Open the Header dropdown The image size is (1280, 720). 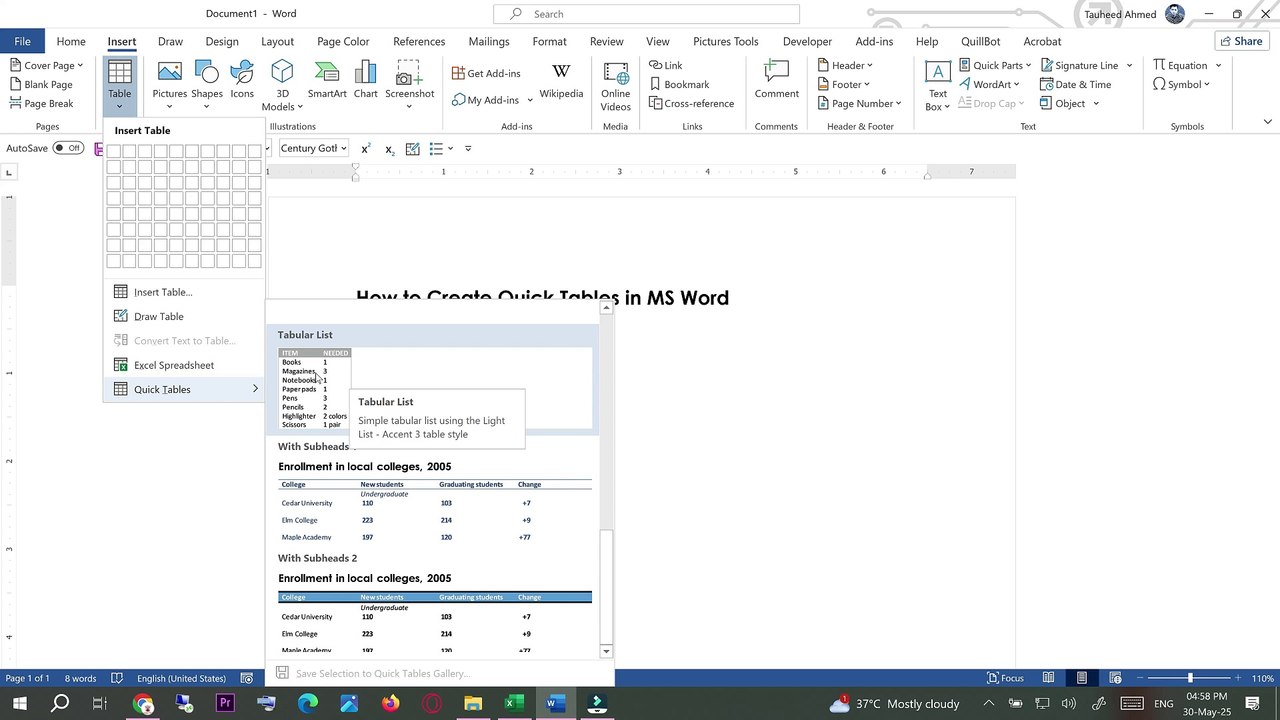tap(844, 65)
